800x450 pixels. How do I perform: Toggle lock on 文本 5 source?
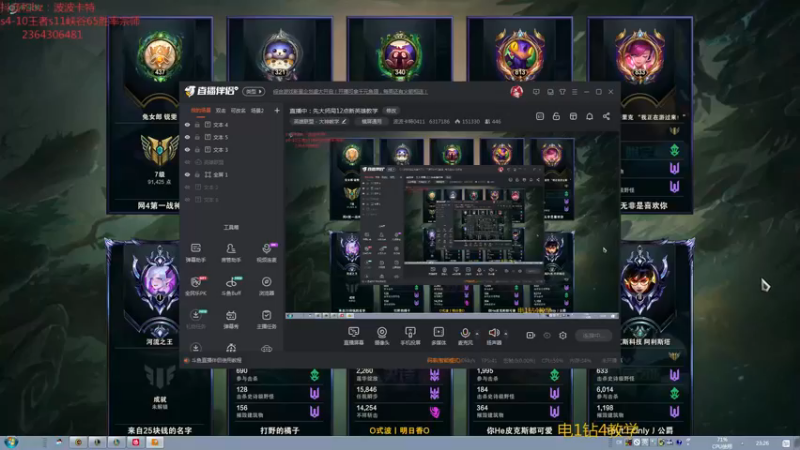coord(197,137)
